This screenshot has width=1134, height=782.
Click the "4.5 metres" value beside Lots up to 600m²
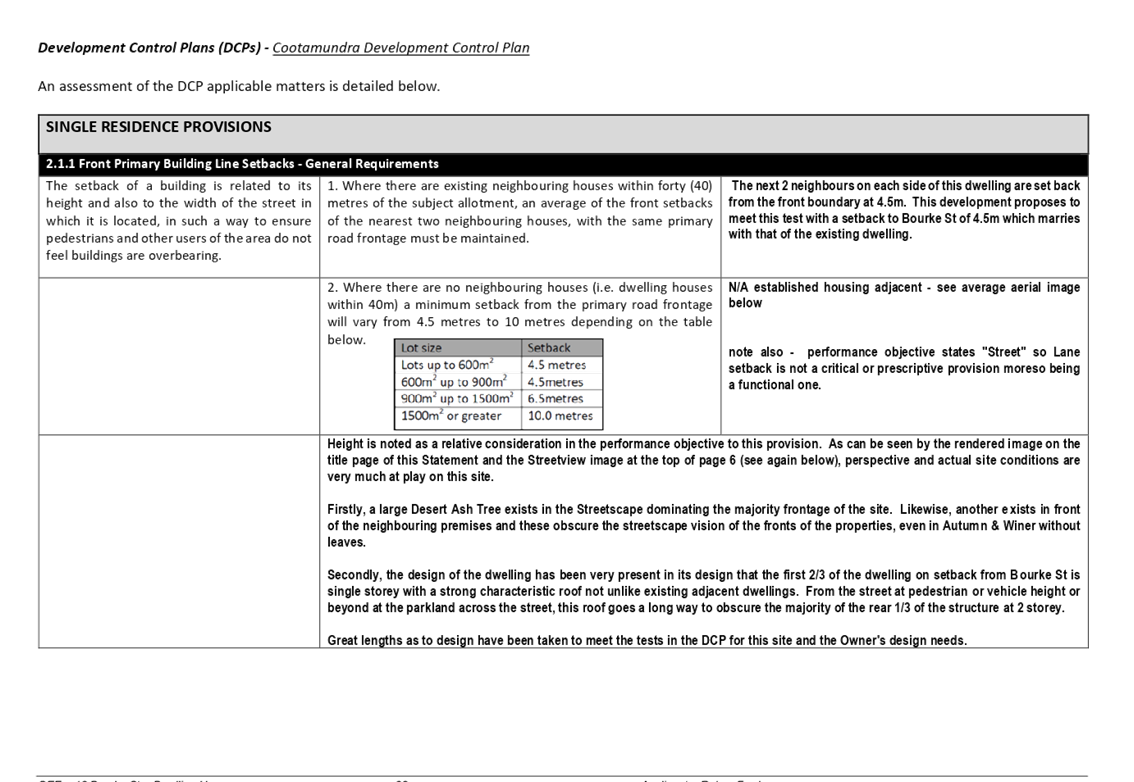point(557,365)
